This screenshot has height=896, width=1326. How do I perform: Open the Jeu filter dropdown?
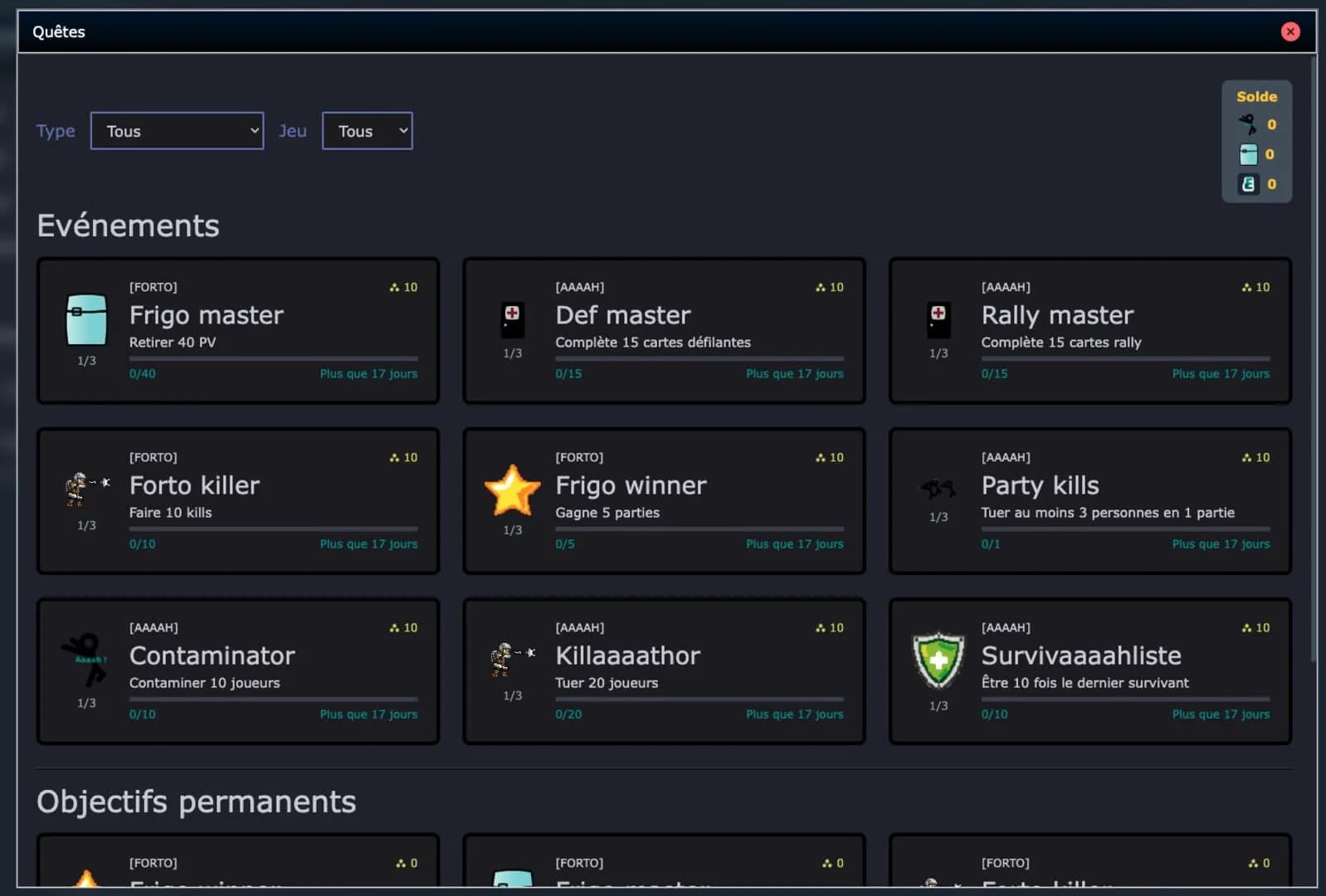pos(367,131)
